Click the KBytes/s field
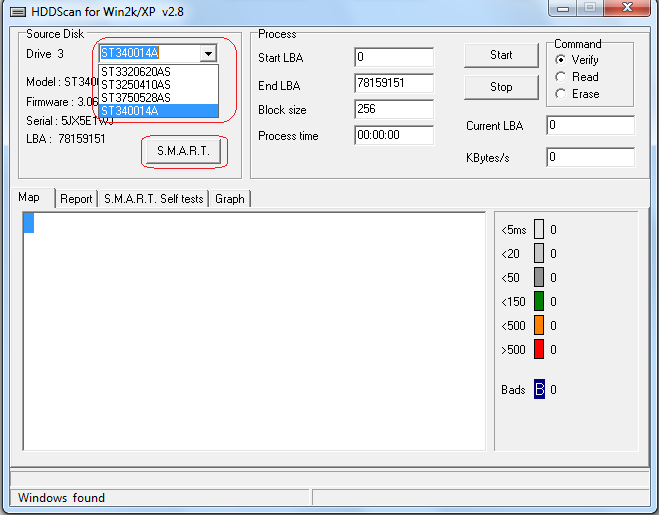The image size is (659, 515). (x=590, y=157)
